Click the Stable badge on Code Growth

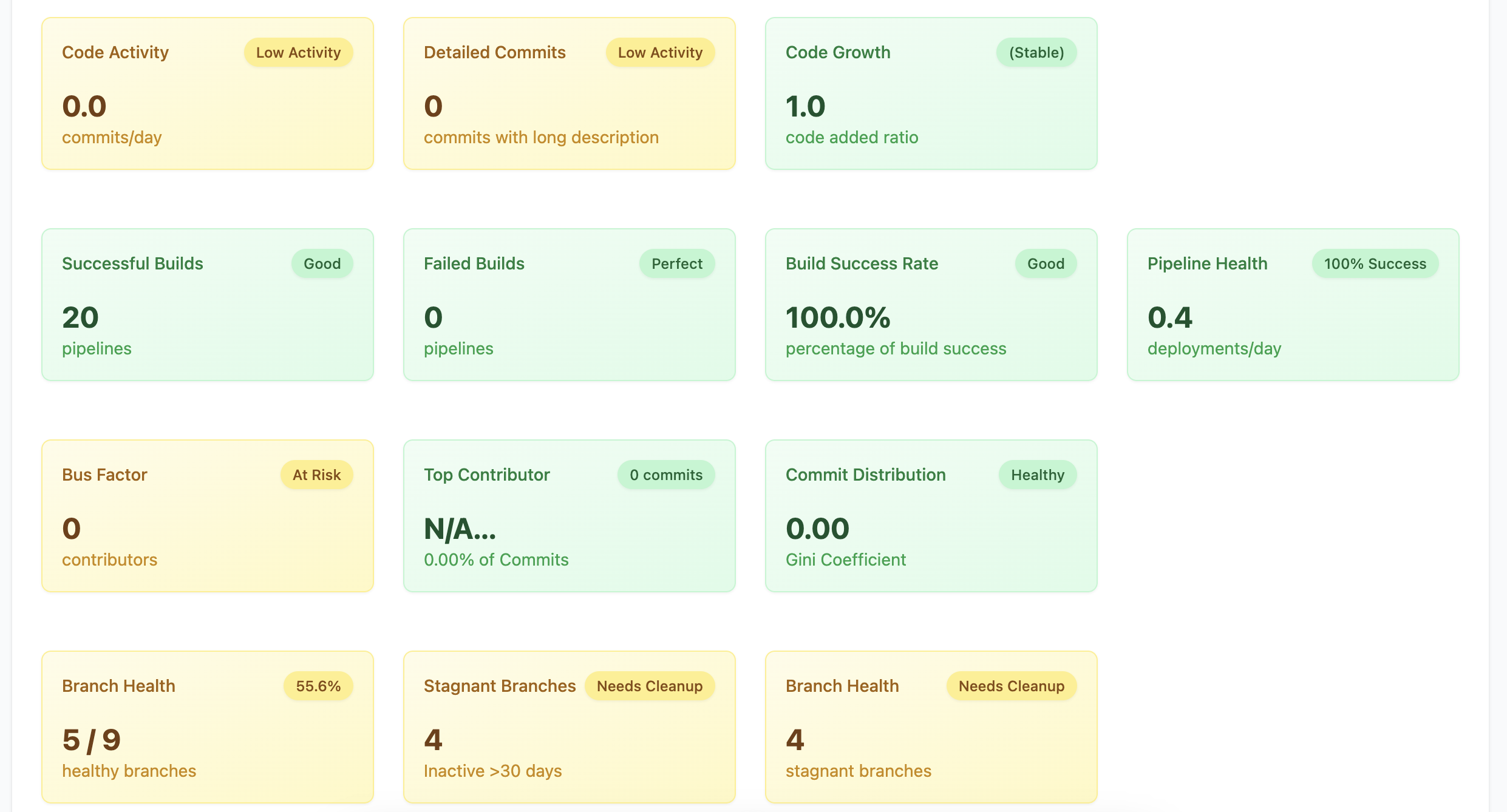coord(1036,52)
